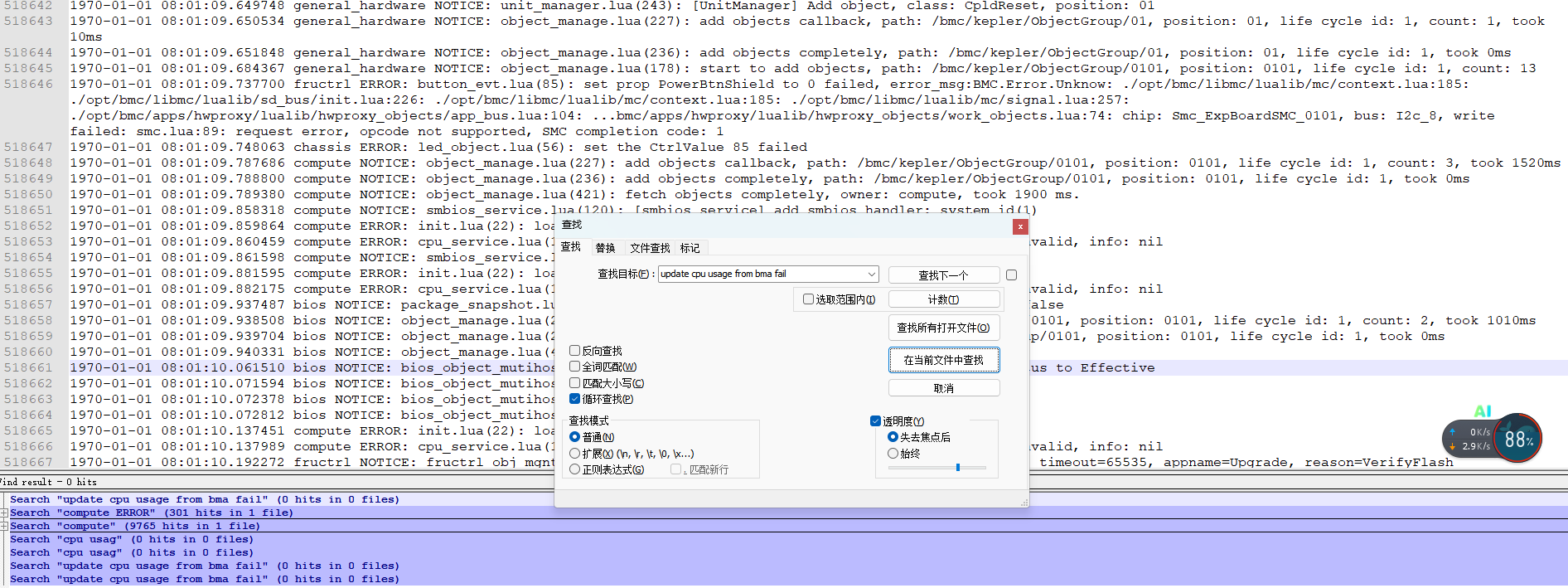1568x588 pixels.
Task: Uncheck the 循环查找 wrap around checkbox
Action: coord(575,399)
